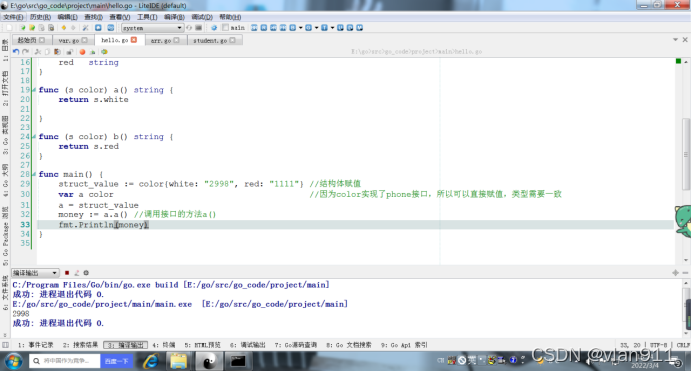Screen dimensions: 691x372
Task: Click the red breakpoint circle in editor toolbar
Action: (82, 52)
